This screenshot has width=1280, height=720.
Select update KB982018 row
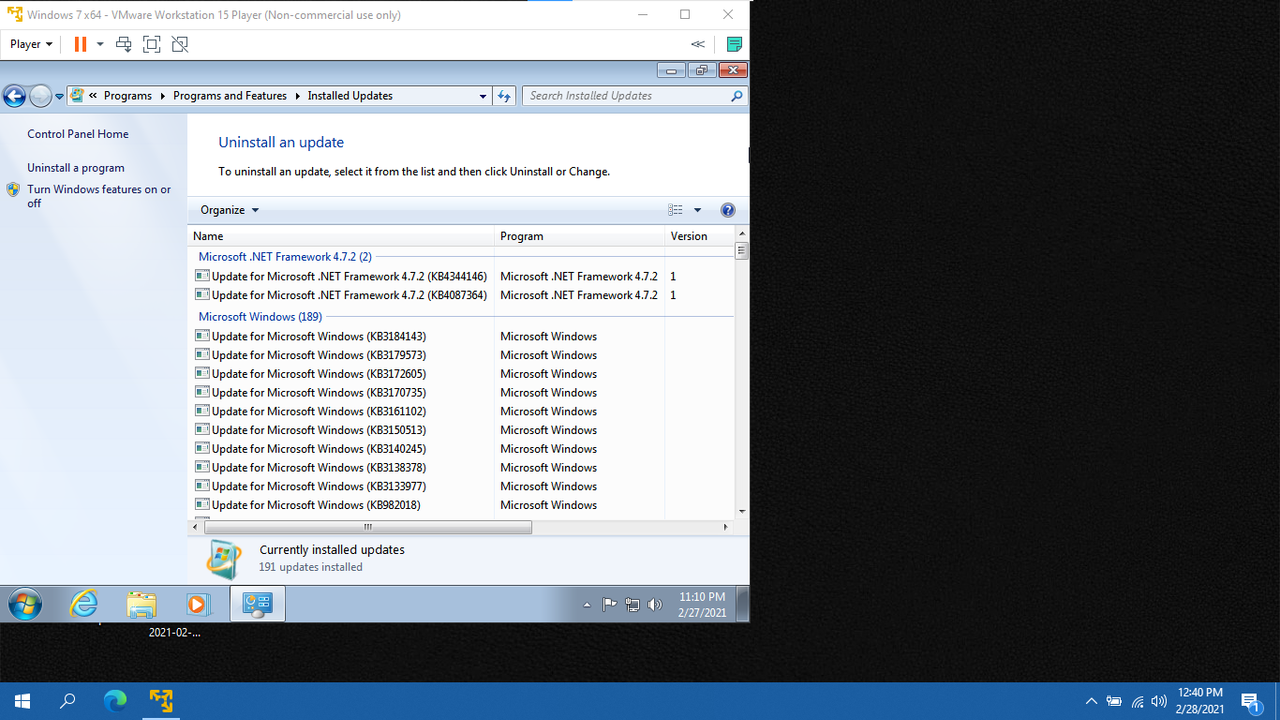click(461, 505)
